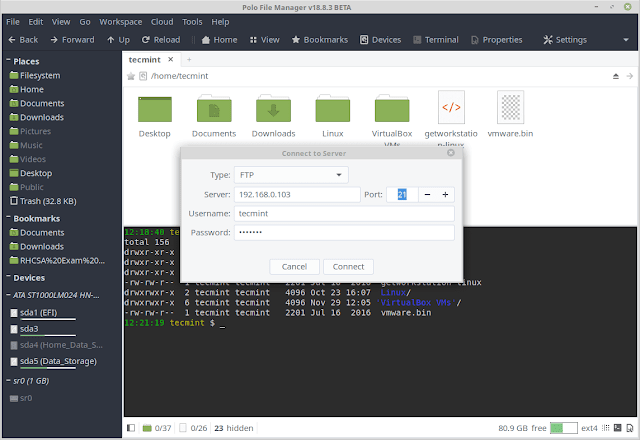Screen dimensions: 640x440
Task: Select the Downloads folder in file view
Action: (273, 109)
